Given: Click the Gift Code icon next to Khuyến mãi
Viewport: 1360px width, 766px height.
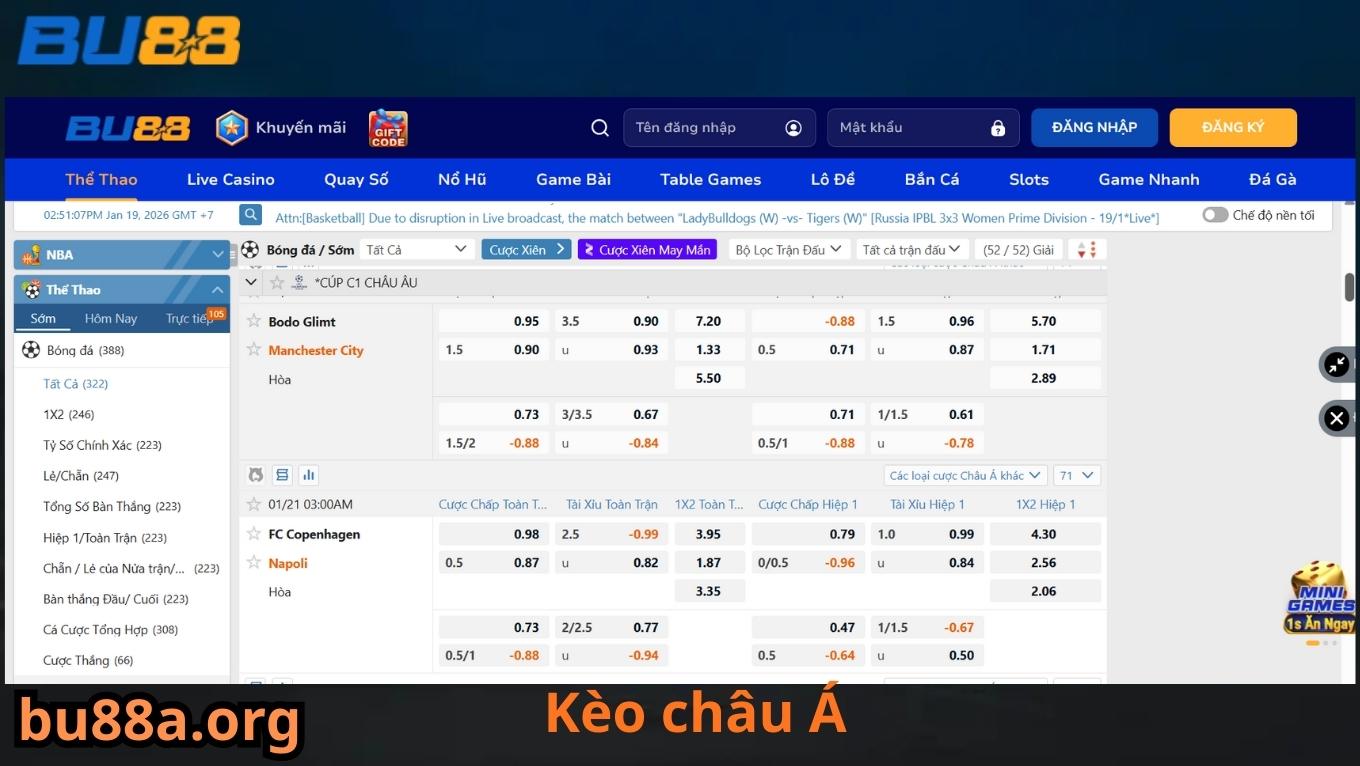Looking at the screenshot, I should click(388, 127).
